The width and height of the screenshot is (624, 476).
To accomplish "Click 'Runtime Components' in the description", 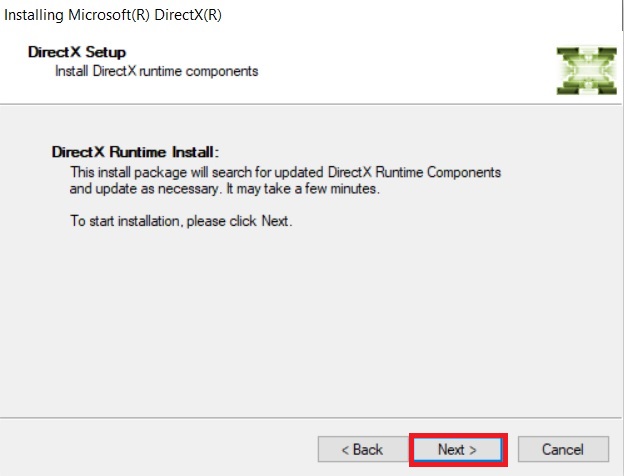I will coord(438,172).
